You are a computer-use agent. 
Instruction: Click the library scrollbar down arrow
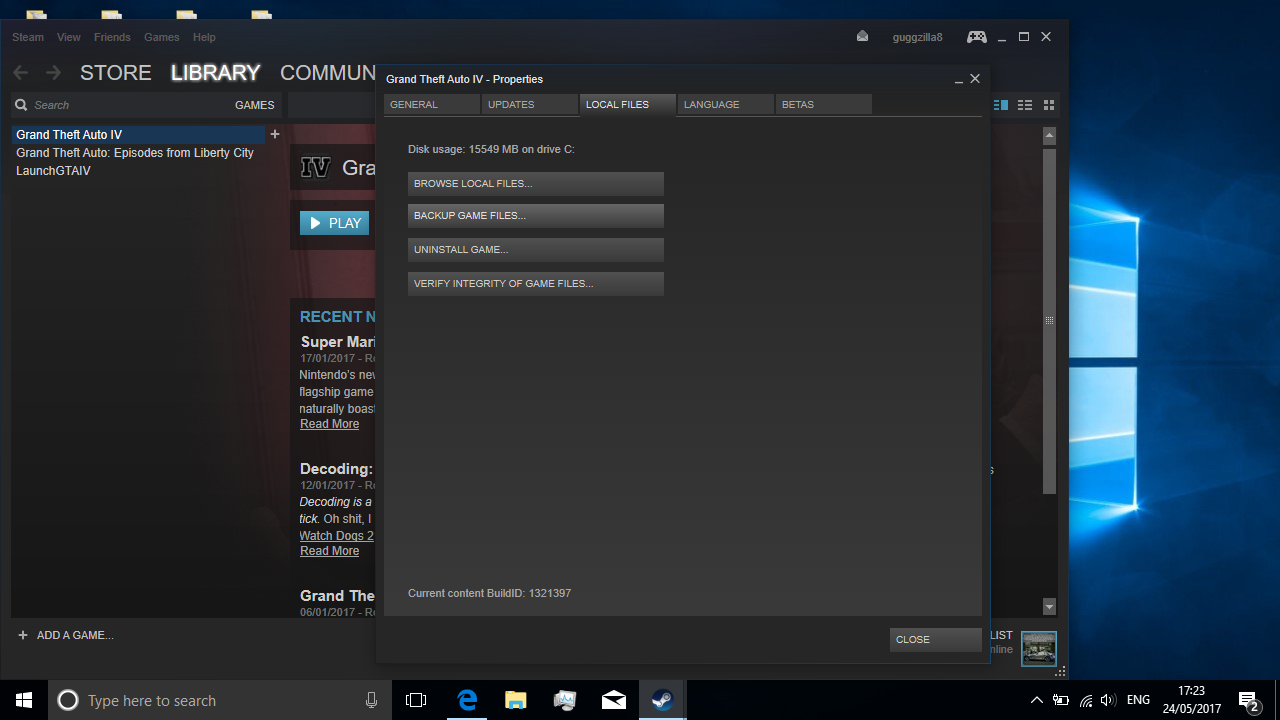(x=1049, y=607)
